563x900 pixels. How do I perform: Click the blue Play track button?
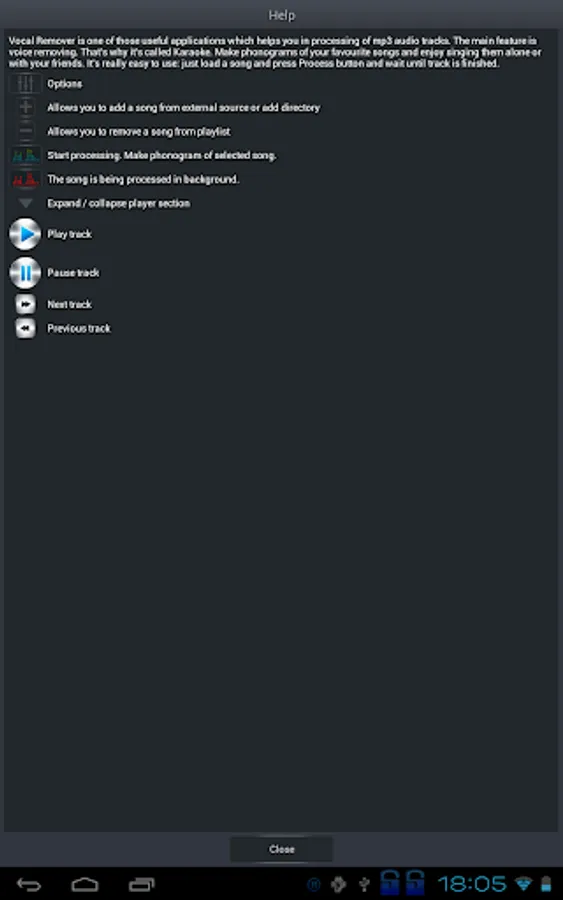(25, 234)
